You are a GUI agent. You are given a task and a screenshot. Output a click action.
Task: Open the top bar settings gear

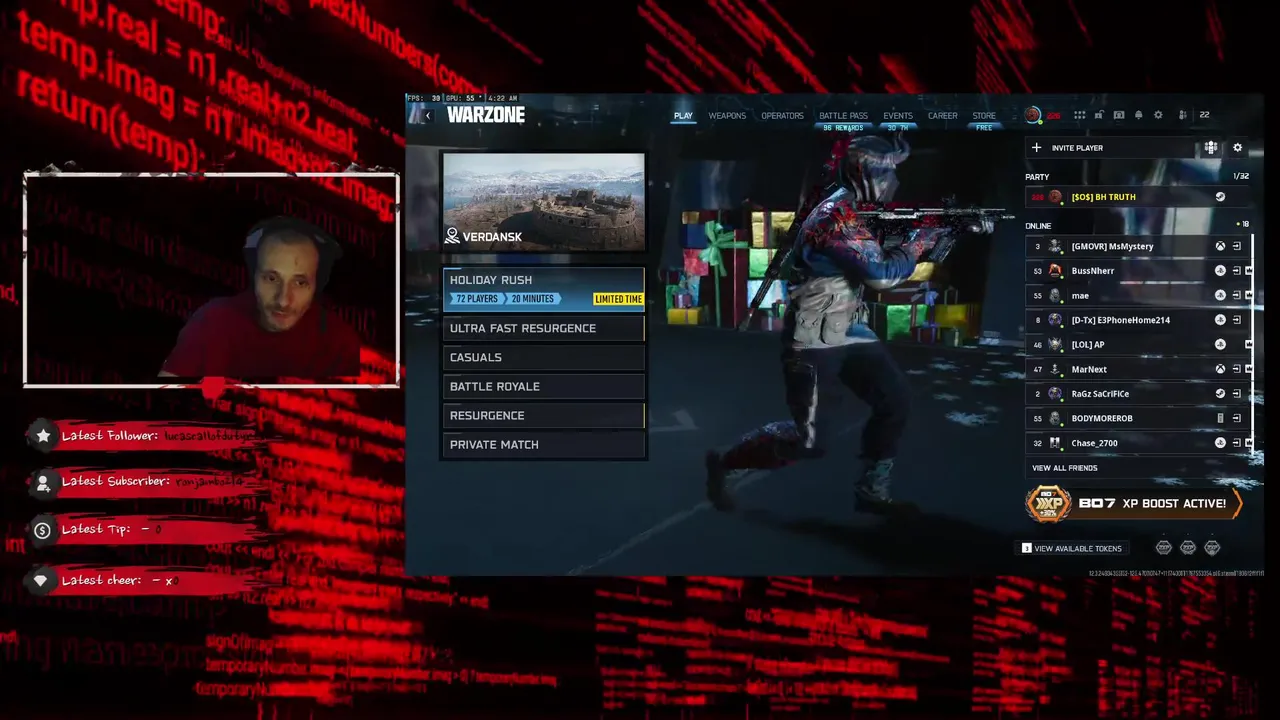(x=1158, y=115)
